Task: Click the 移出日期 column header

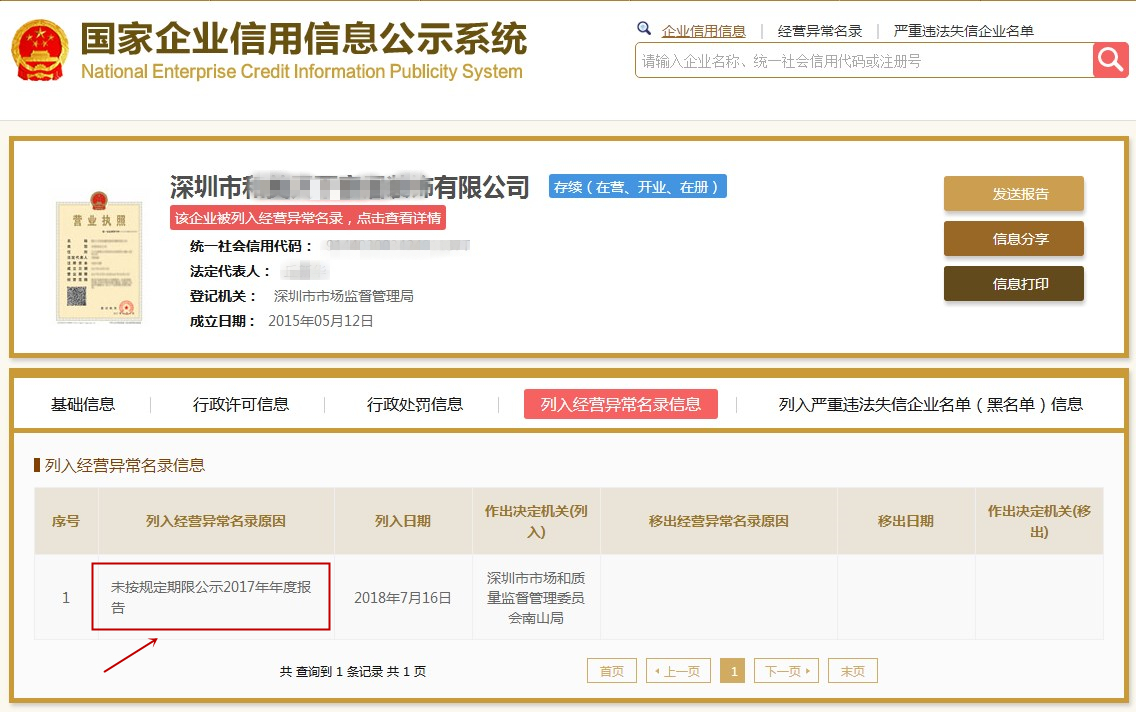Action: pyautogui.click(x=906, y=521)
